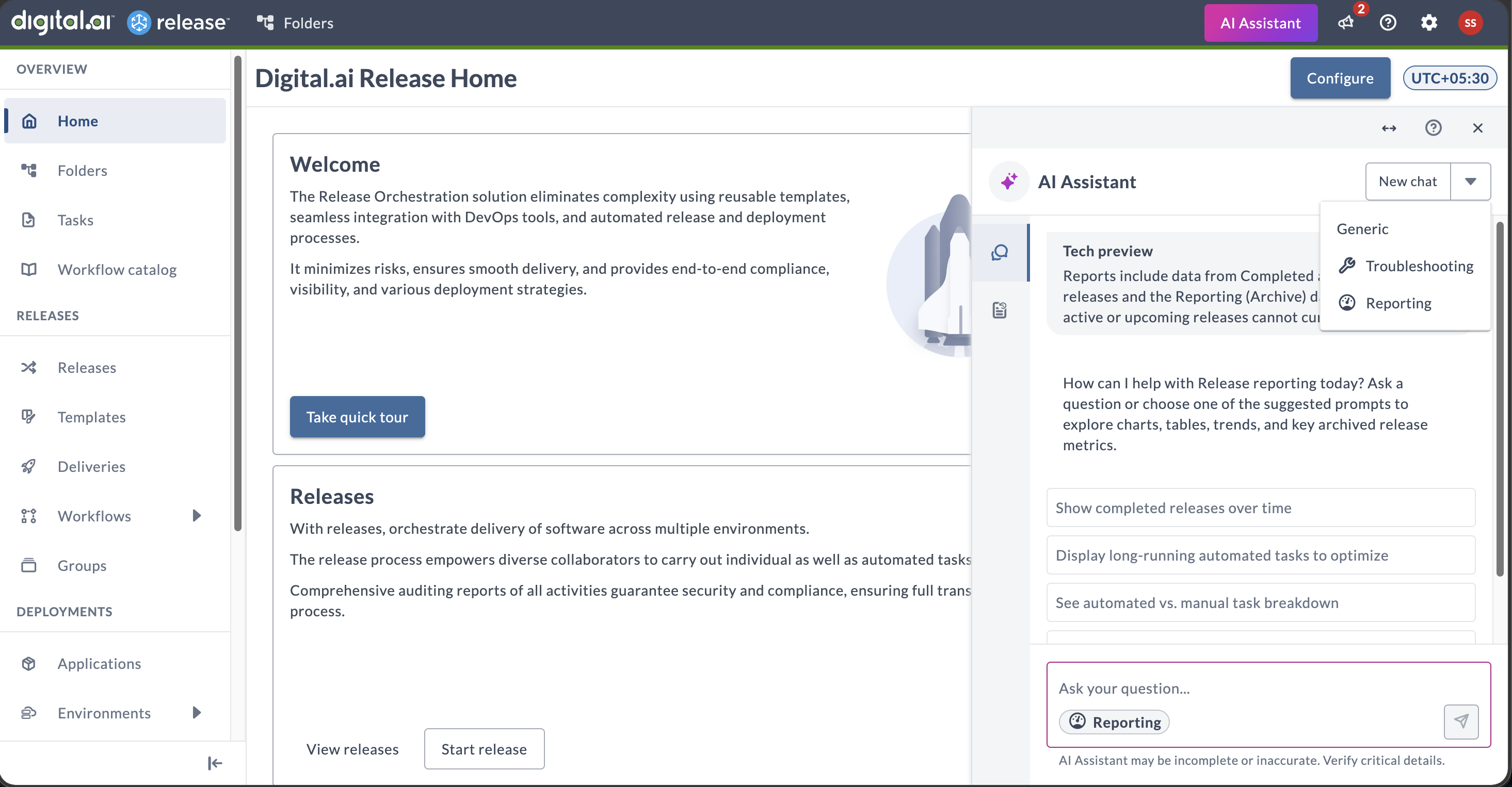The image size is (1512, 787).
Task: Expand the Workflows submenu arrow
Action: click(x=197, y=516)
